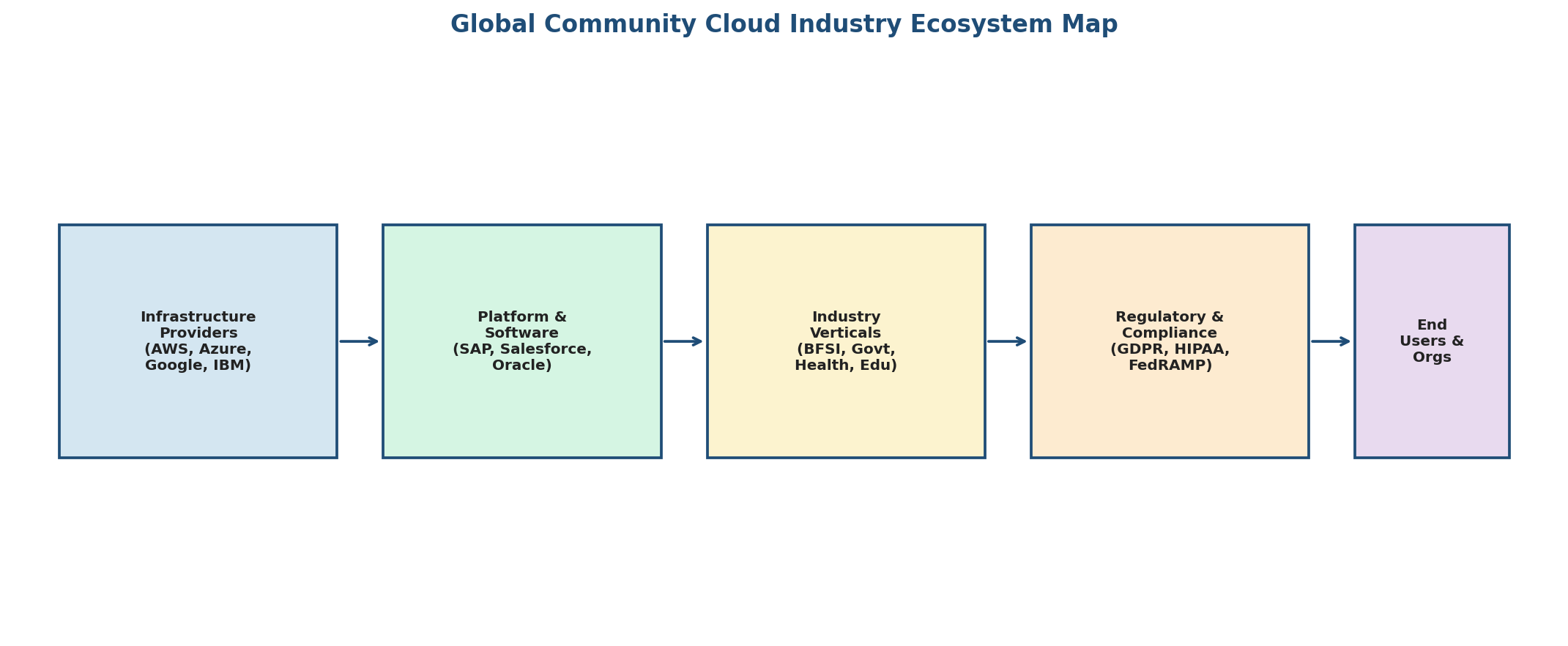Click the "(SAP, Salesforce," text line

tap(521, 349)
